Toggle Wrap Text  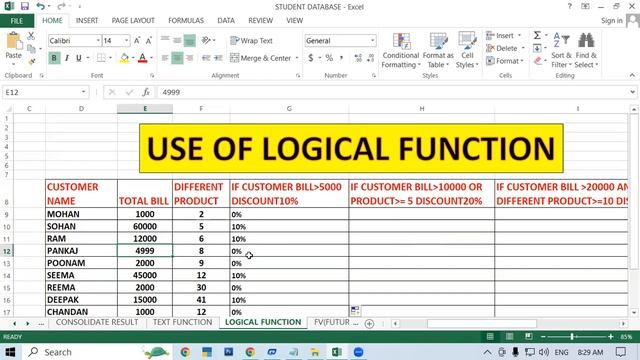tap(251, 40)
